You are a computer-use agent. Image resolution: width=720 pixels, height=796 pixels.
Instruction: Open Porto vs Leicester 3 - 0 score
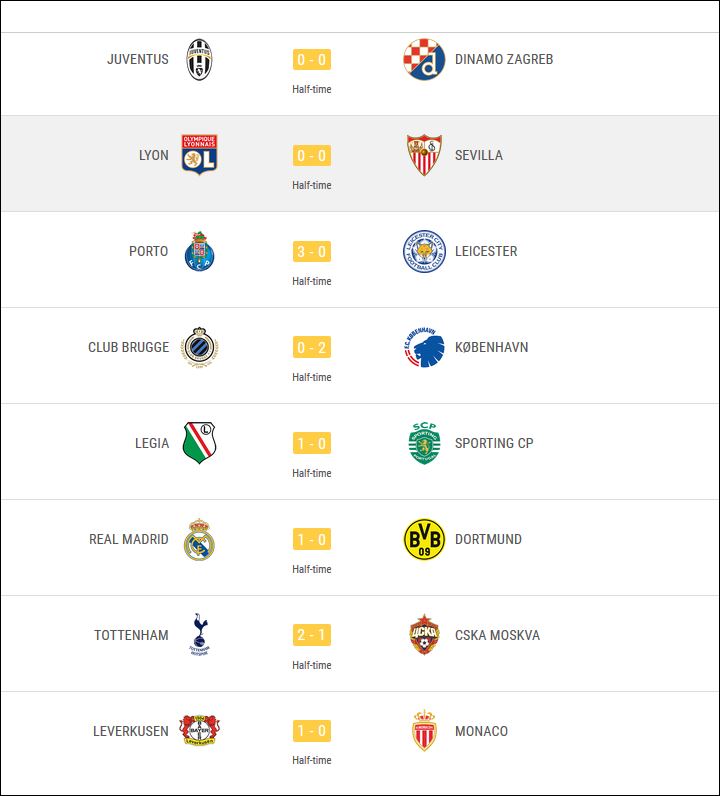[x=312, y=252]
